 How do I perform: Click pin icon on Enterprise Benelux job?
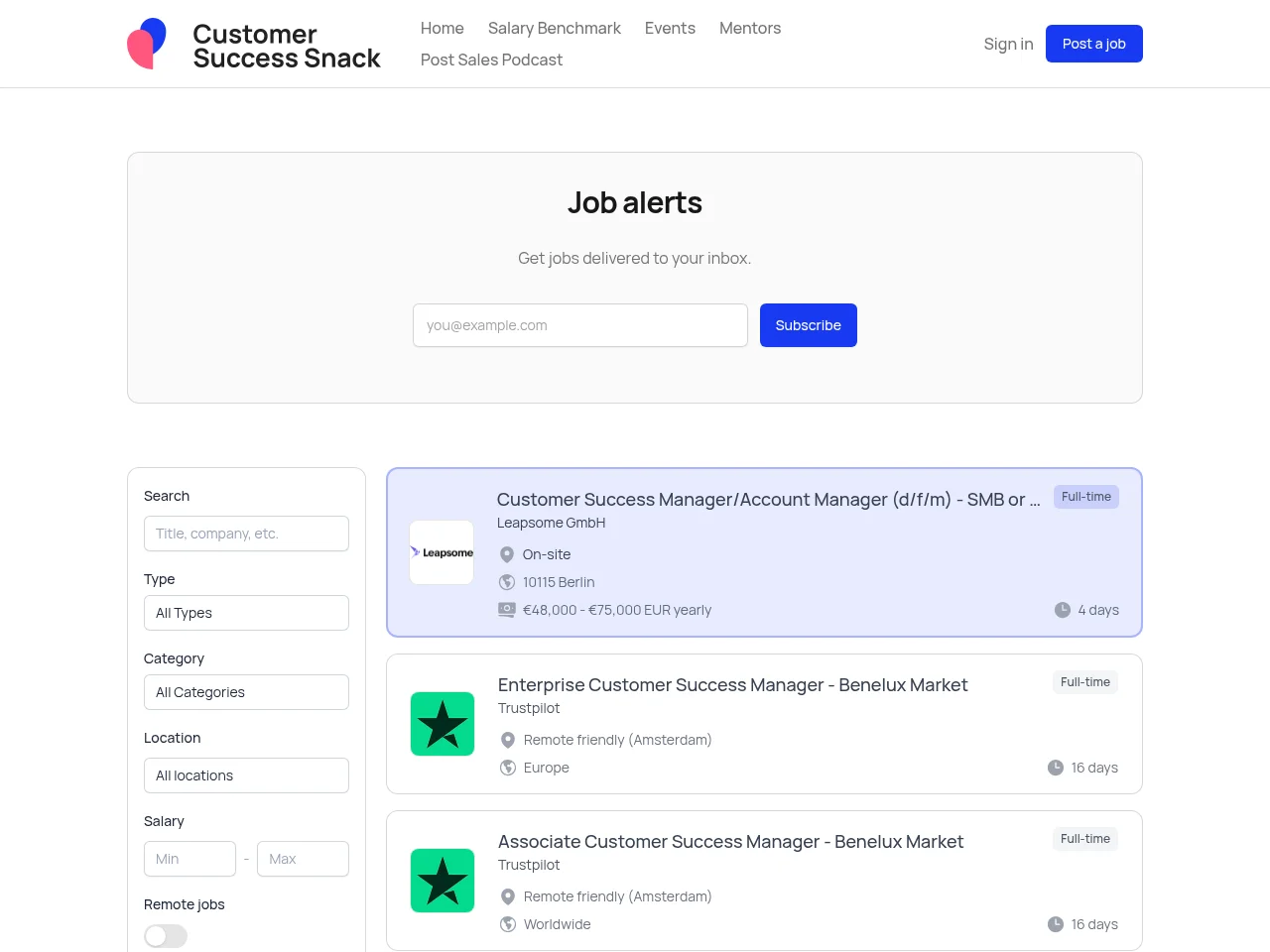click(508, 740)
